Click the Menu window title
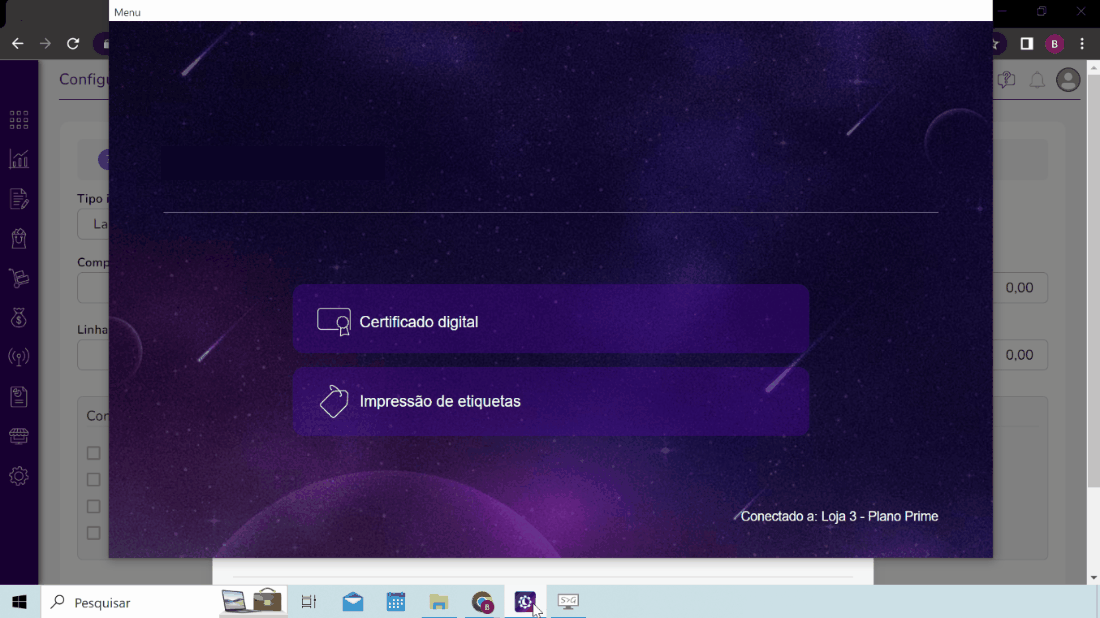1100x618 pixels. pos(128,12)
